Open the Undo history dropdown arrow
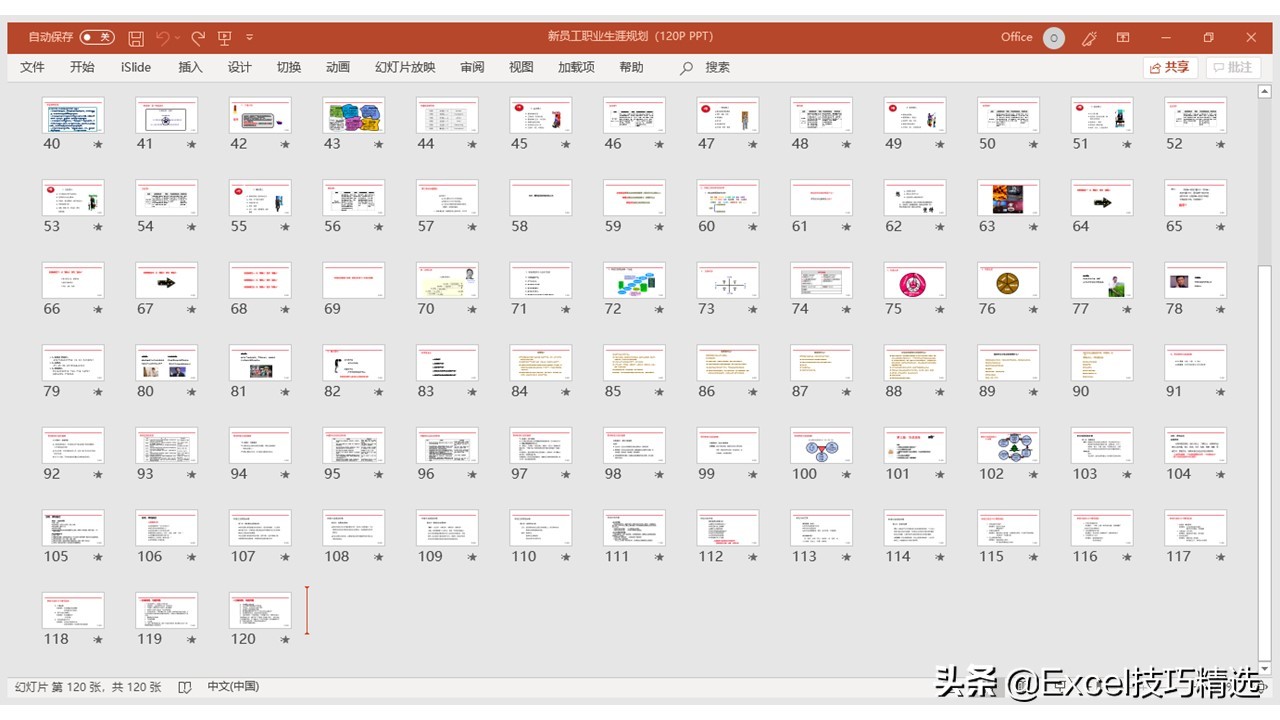This screenshot has height=720, width=1280. tap(177, 36)
